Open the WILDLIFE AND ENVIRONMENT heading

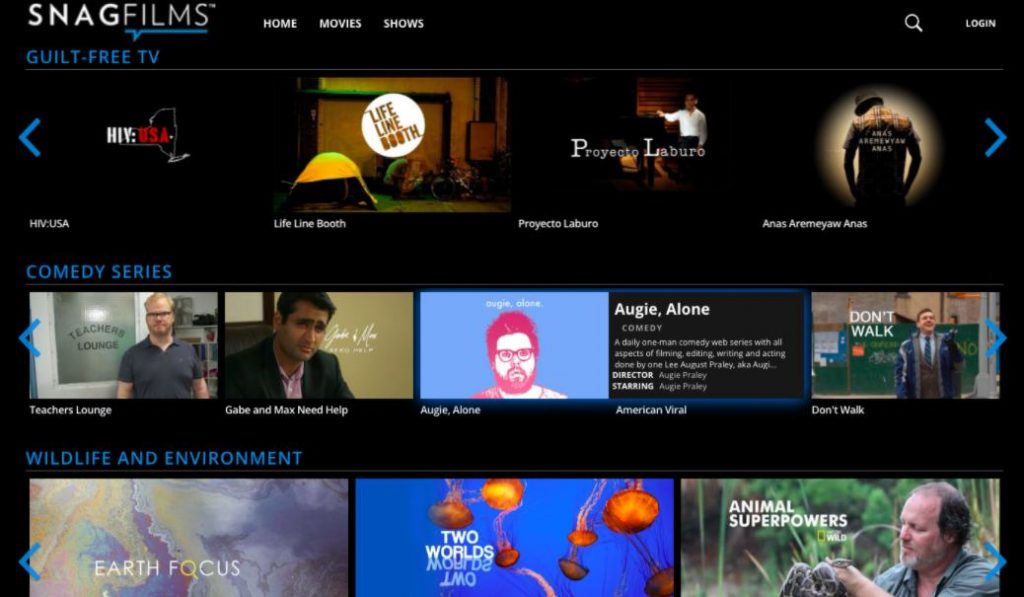point(164,458)
